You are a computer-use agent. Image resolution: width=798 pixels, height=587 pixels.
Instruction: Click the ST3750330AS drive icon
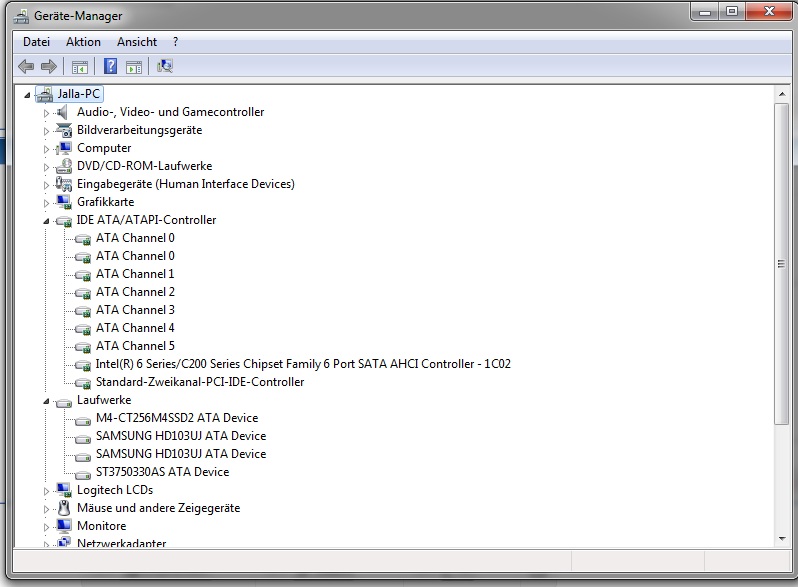pyautogui.click(x=83, y=474)
